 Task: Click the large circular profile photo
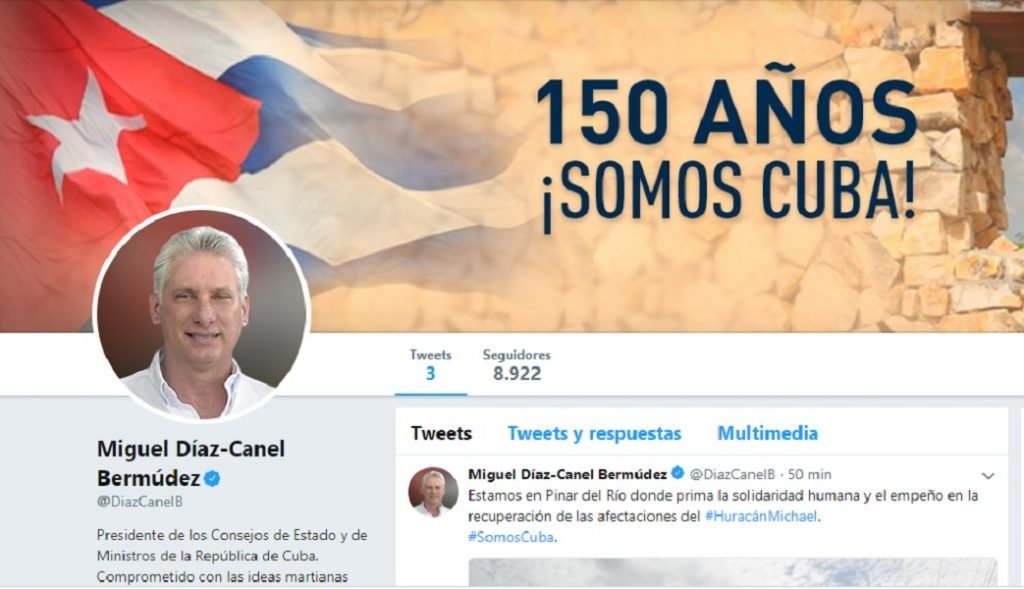coord(202,315)
